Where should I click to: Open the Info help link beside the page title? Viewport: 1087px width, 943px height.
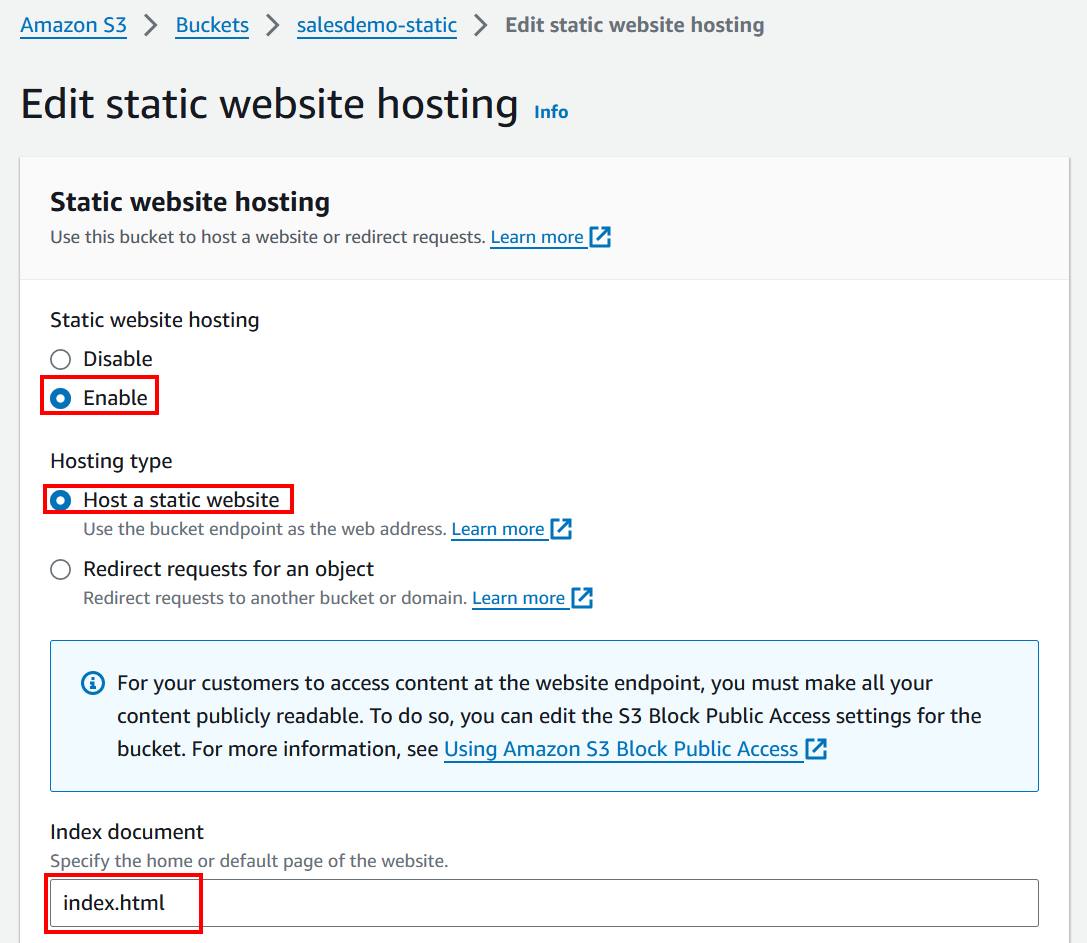pyautogui.click(x=550, y=112)
